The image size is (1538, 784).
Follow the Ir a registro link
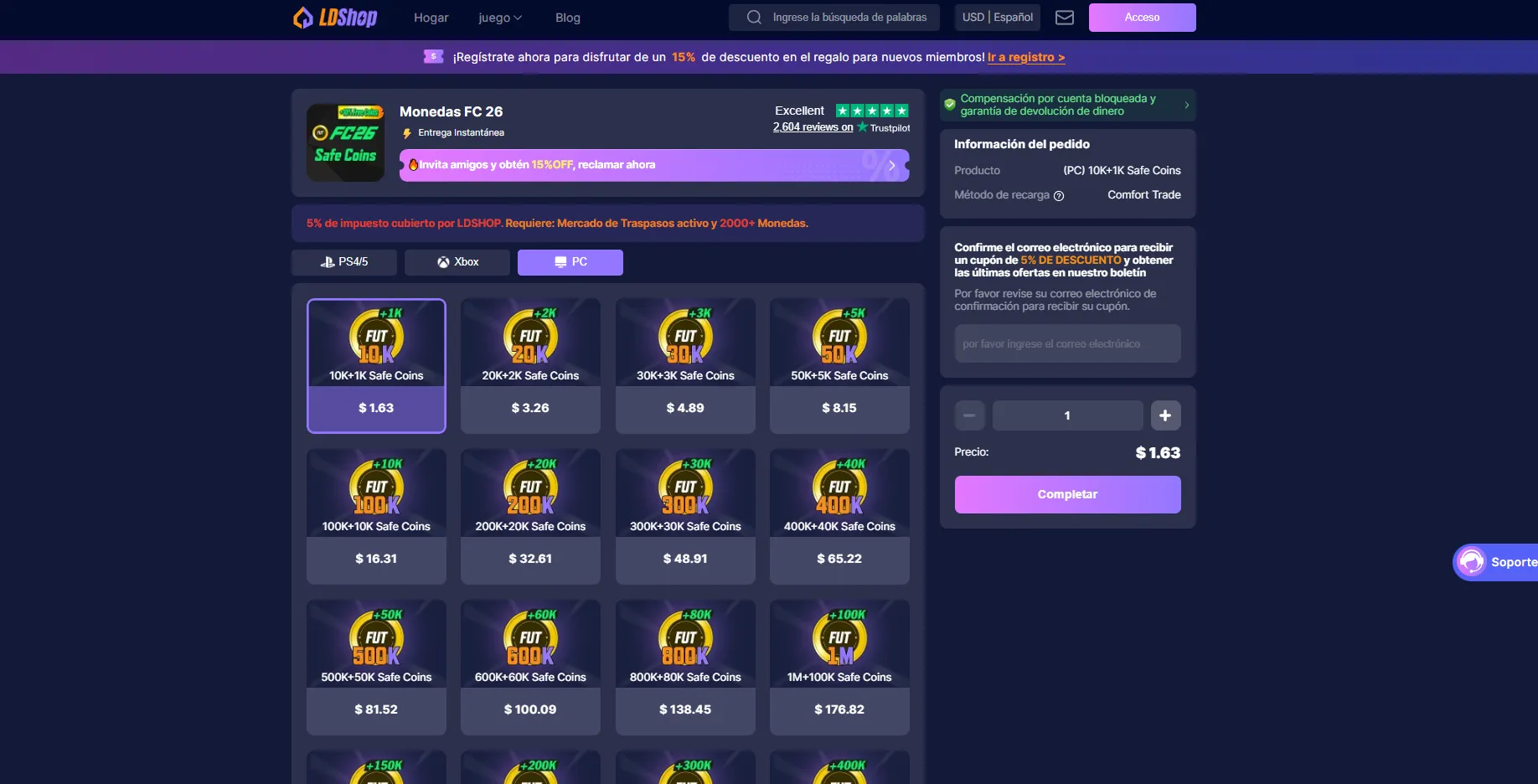click(1026, 57)
